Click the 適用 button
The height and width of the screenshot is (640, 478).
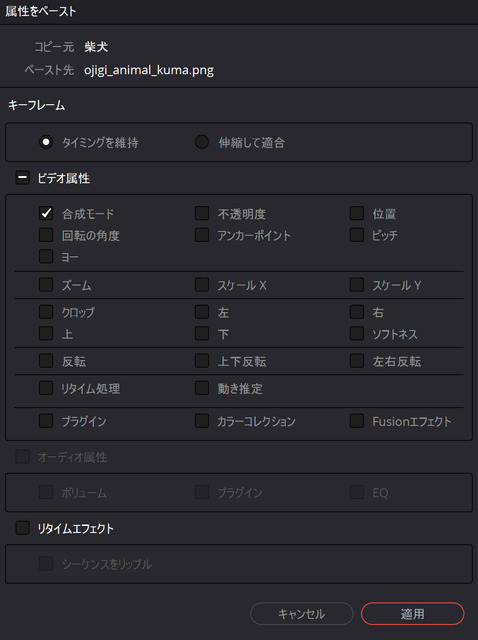413,613
